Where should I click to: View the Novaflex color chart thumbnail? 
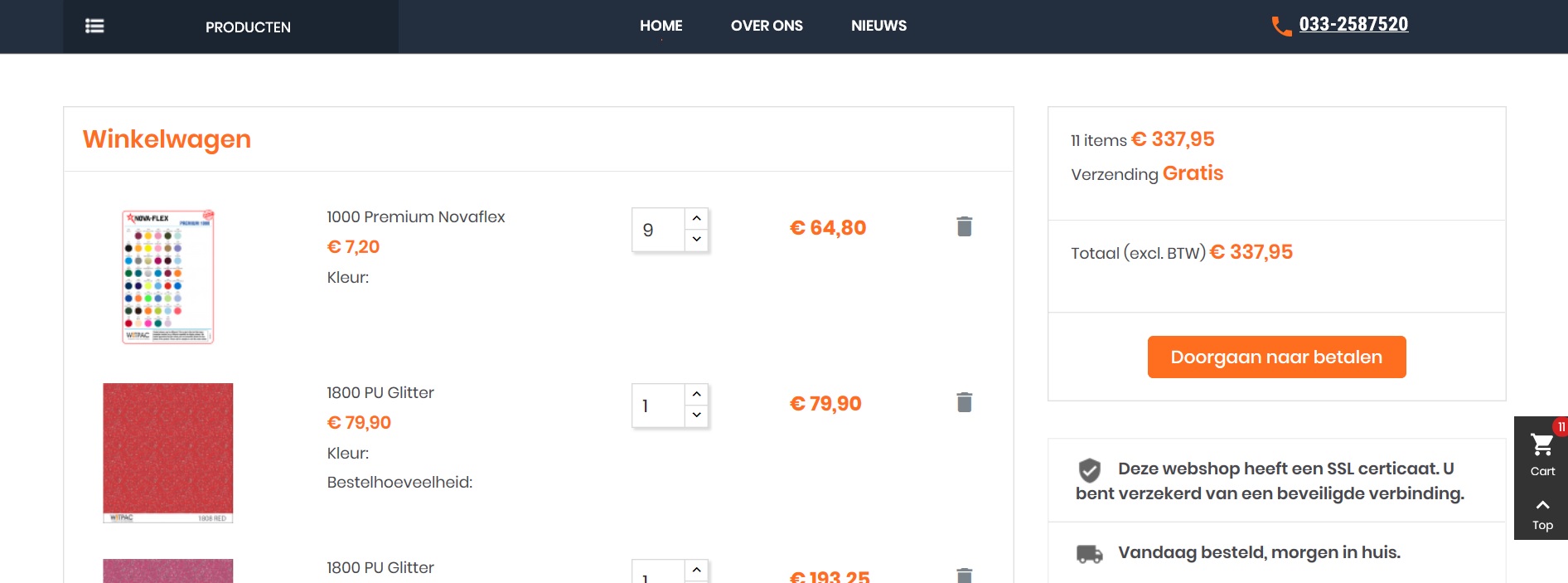tap(168, 276)
